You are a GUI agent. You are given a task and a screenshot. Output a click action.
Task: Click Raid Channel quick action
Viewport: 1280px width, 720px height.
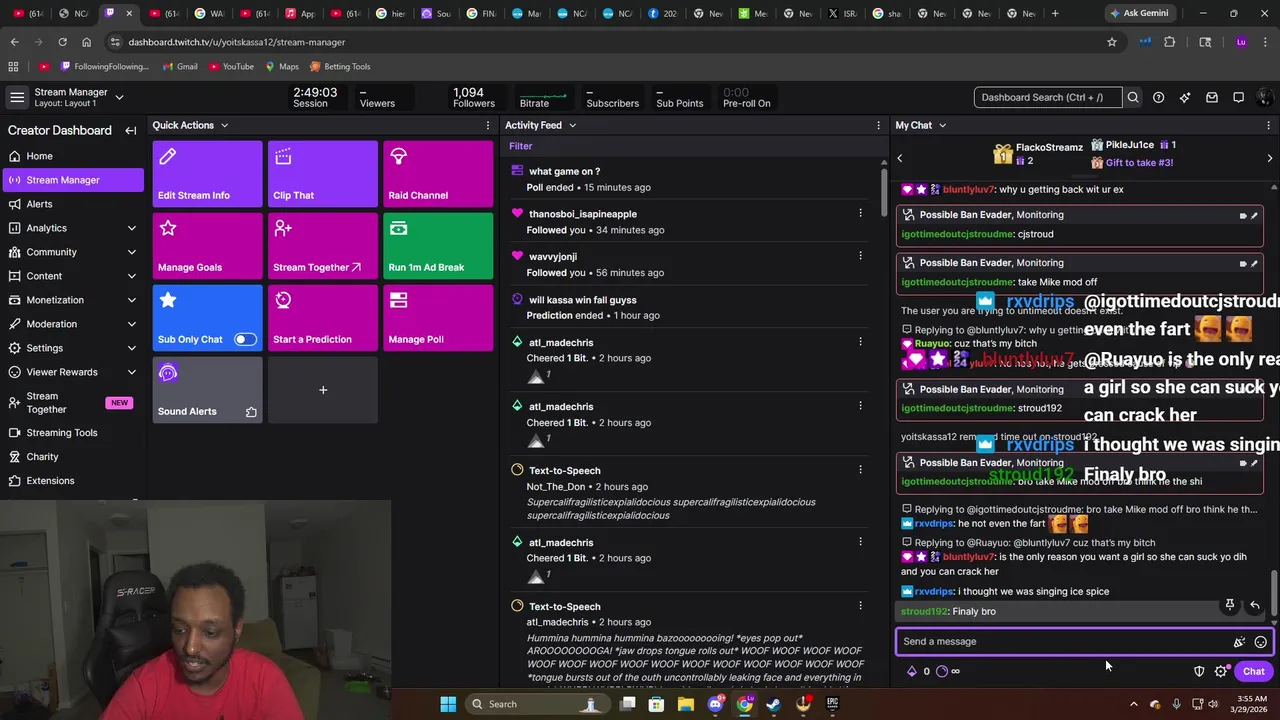438,174
